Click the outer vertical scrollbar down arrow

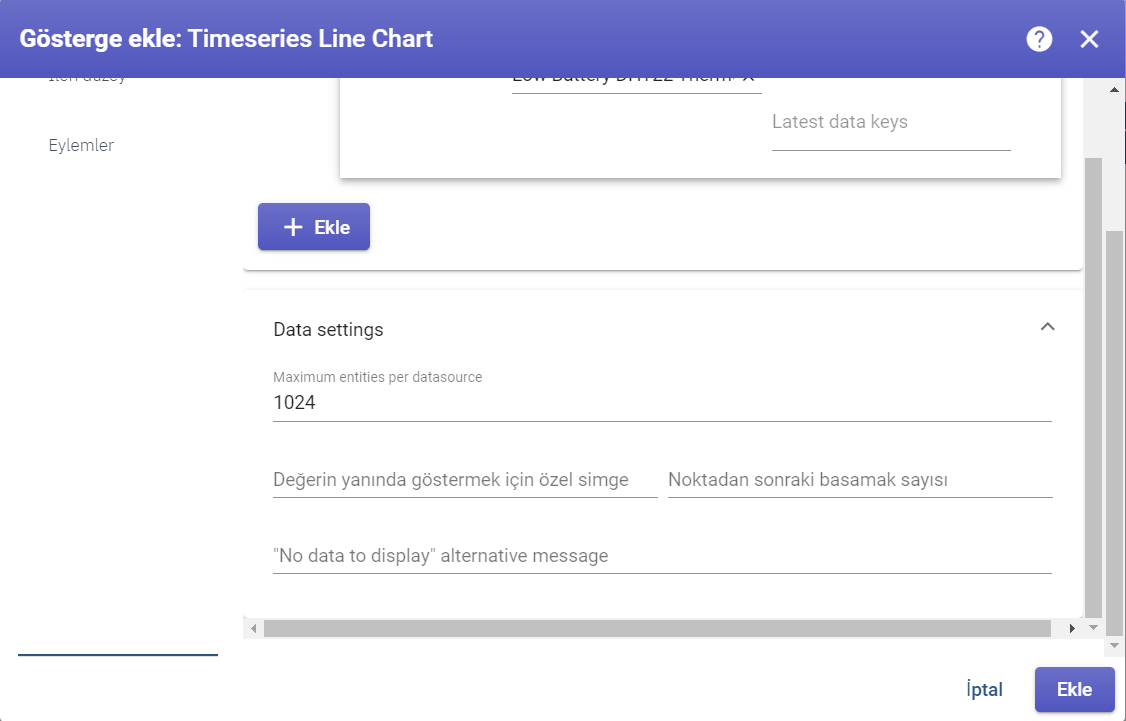1115,646
